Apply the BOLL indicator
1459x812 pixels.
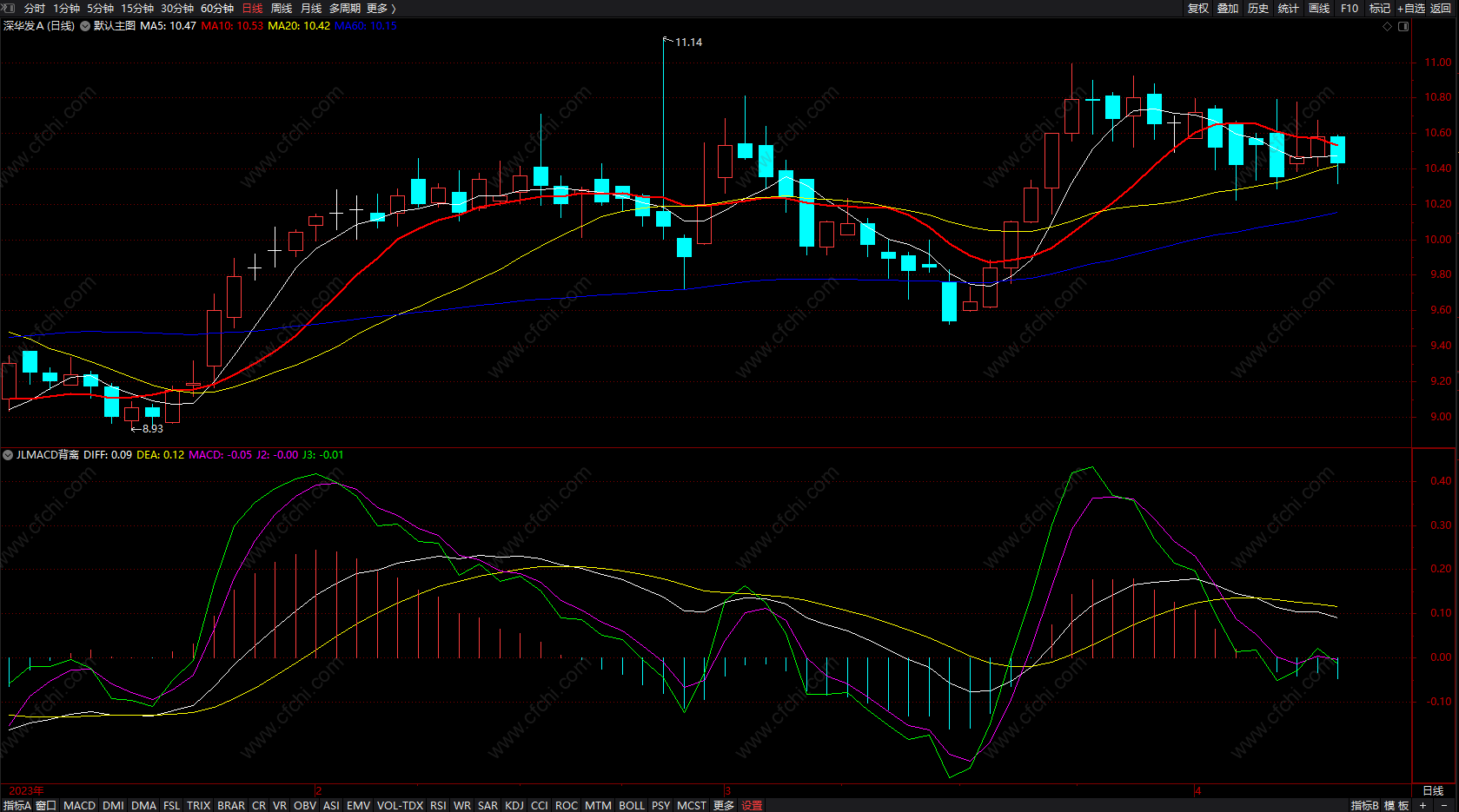[x=632, y=806]
